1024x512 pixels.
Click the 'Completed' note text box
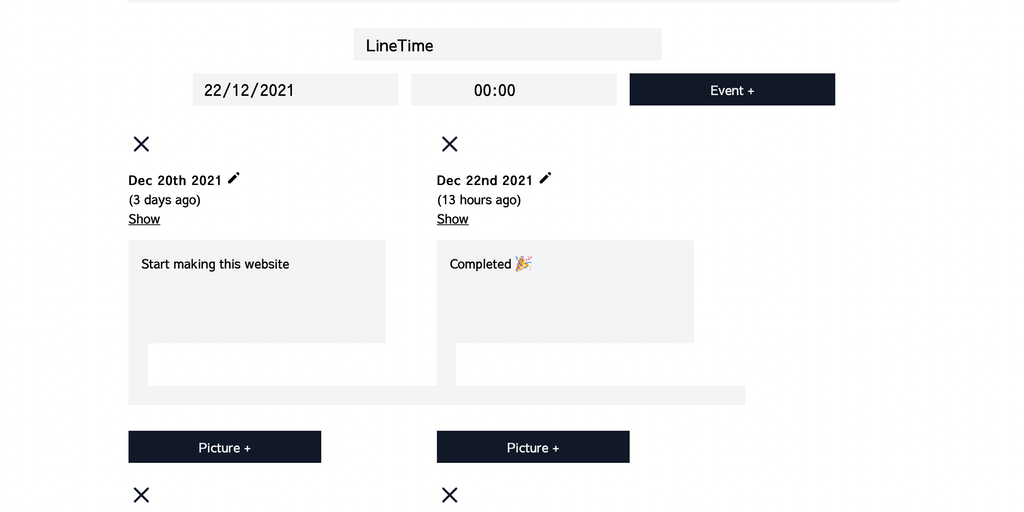coord(565,291)
